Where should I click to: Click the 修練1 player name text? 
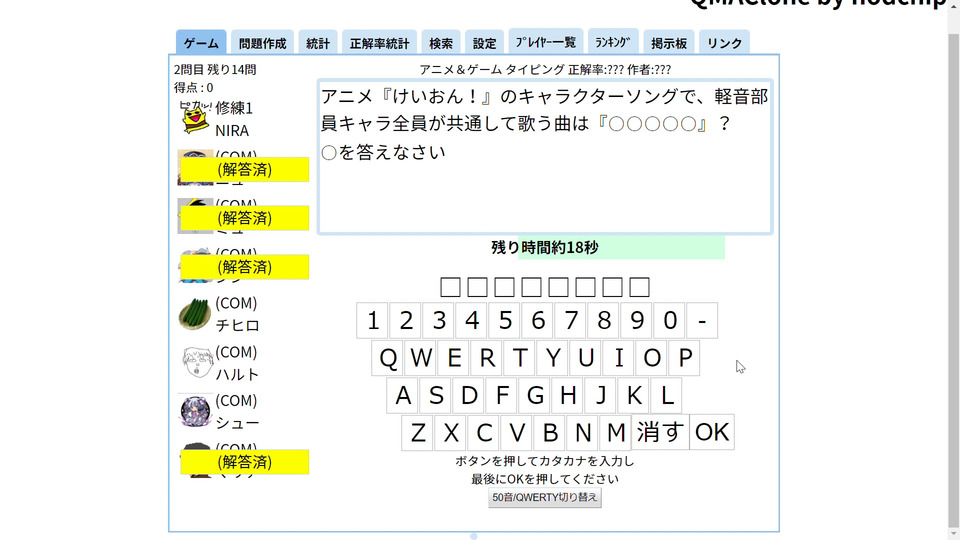point(234,108)
